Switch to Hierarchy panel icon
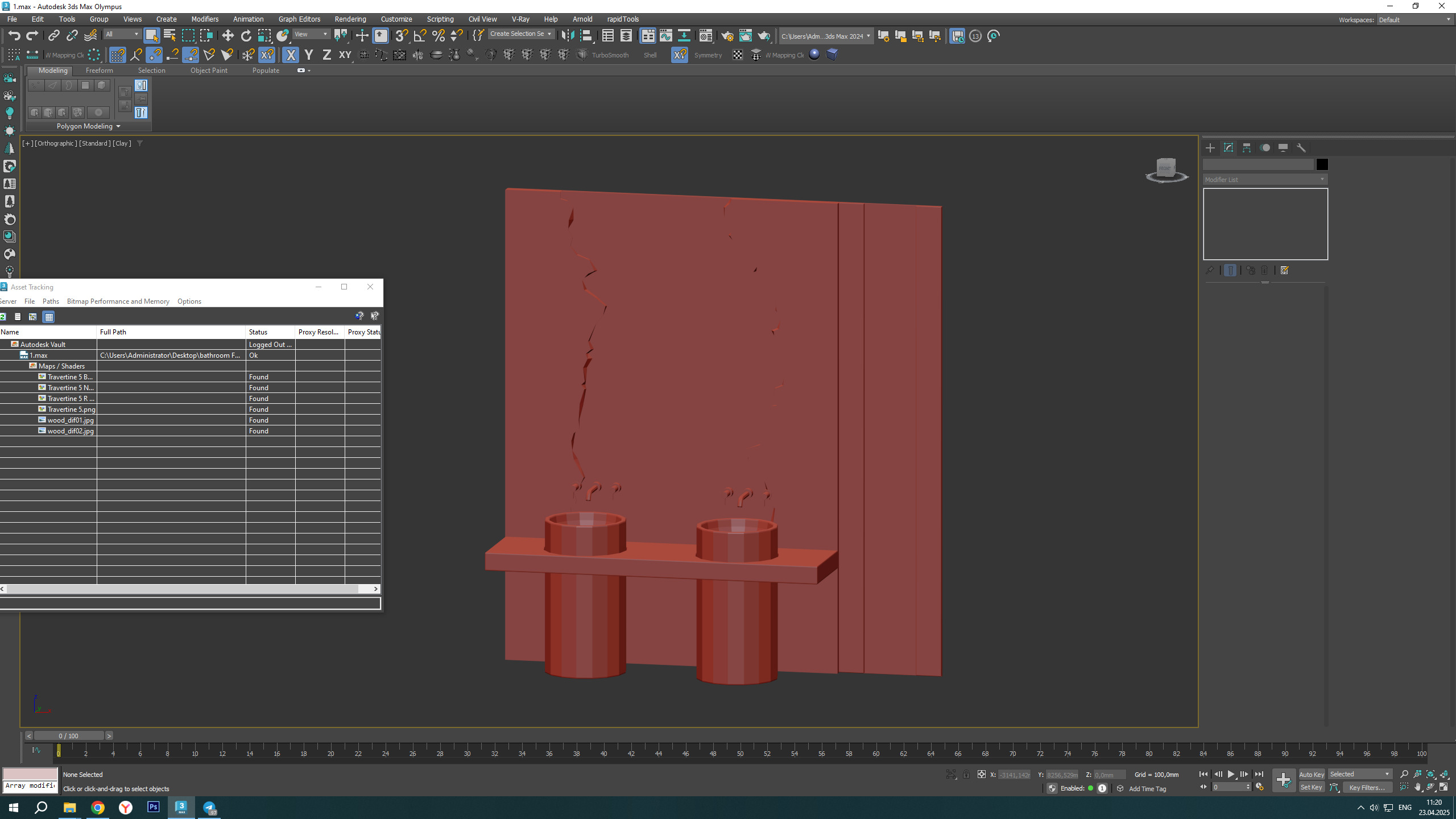Screen dimensions: 1456x819 1246,148
